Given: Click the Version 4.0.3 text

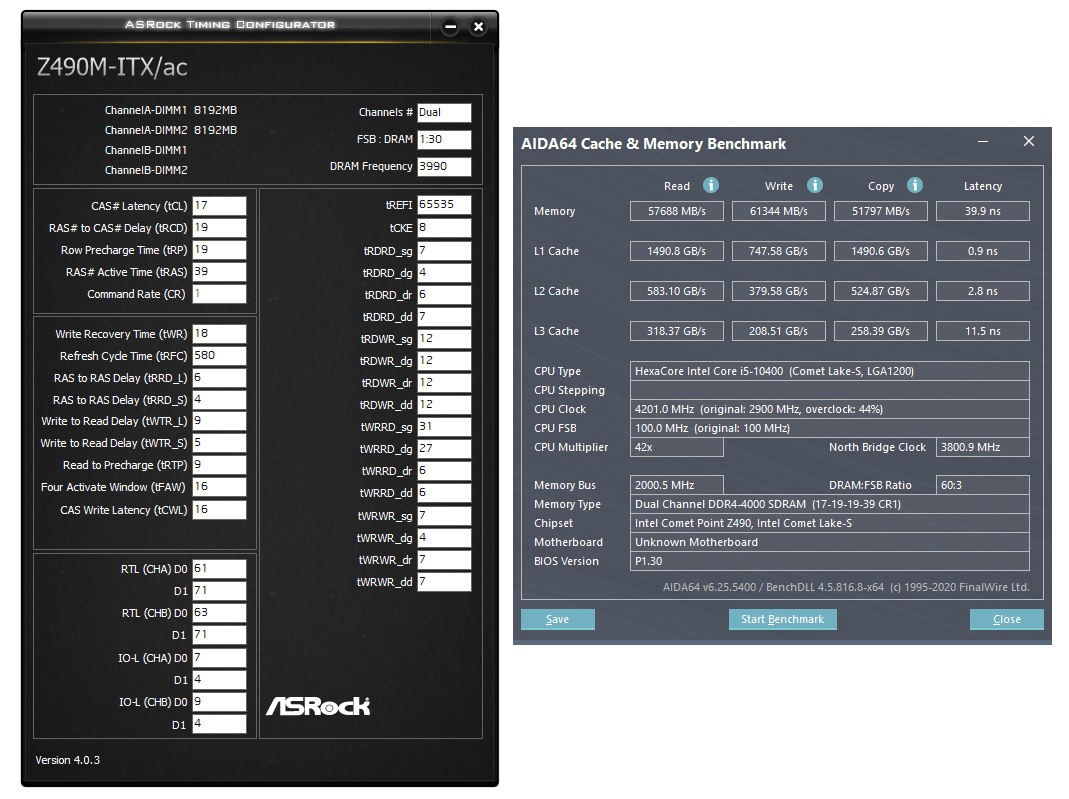Looking at the screenshot, I should pyautogui.click(x=67, y=760).
